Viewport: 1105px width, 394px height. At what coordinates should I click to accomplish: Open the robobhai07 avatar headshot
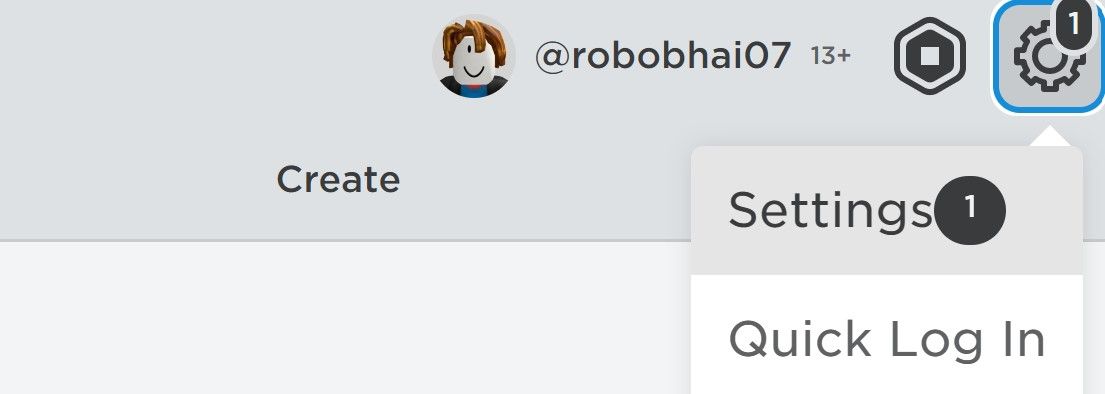click(x=474, y=56)
